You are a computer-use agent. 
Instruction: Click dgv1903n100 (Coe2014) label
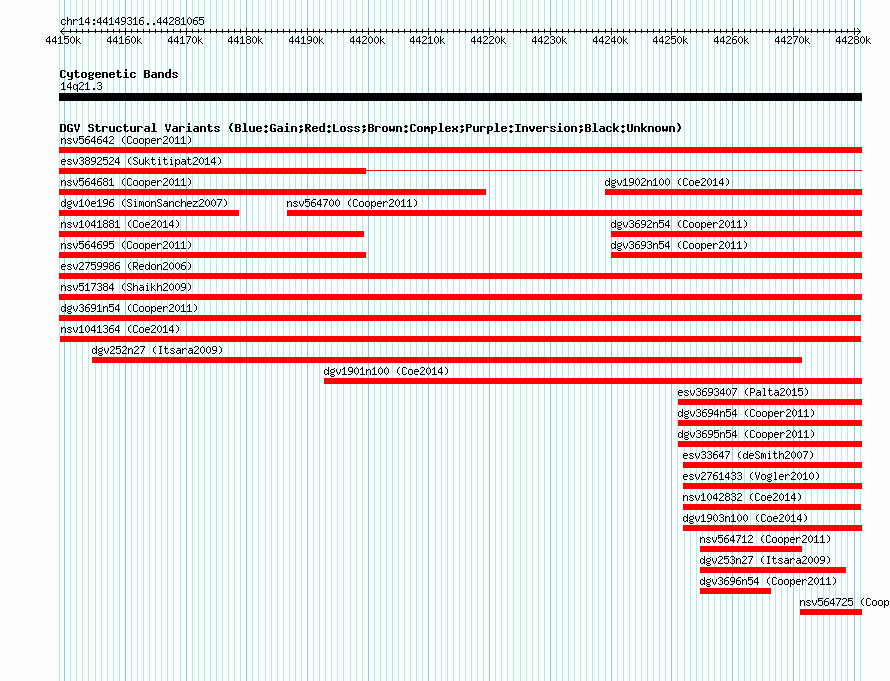(745, 518)
